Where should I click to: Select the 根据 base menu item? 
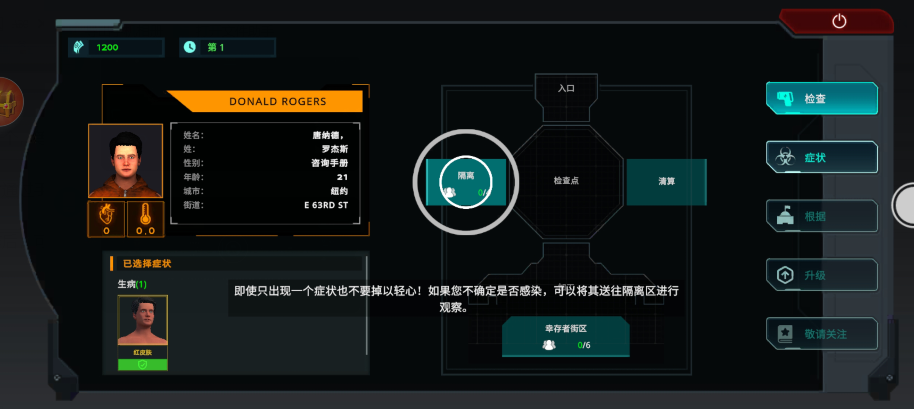pos(821,216)
